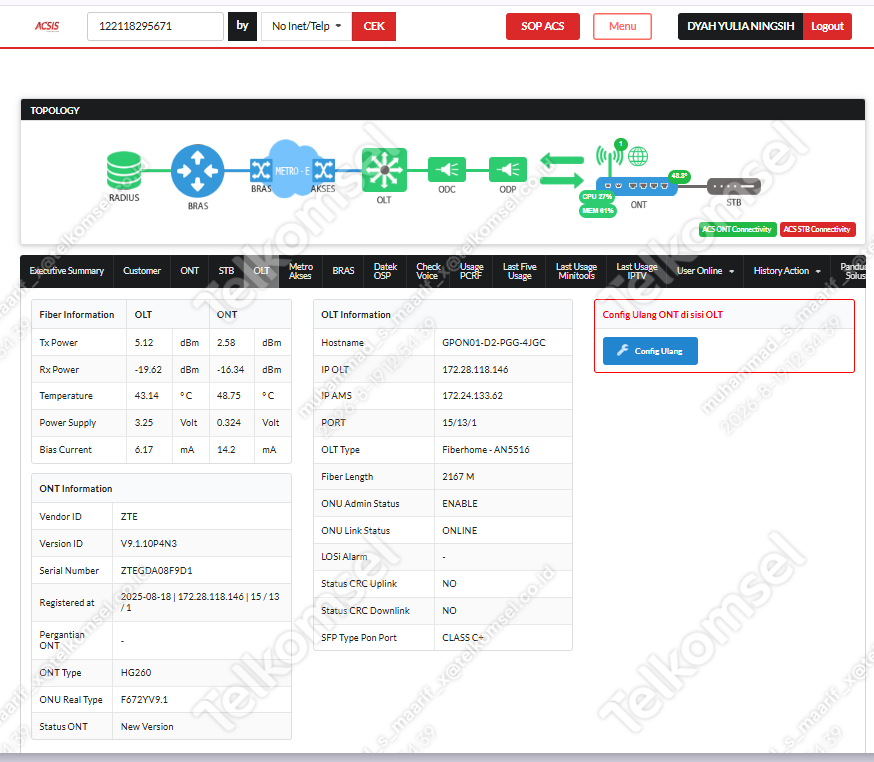Click version ID V9.1.10P4N3

tap(148, 543)
